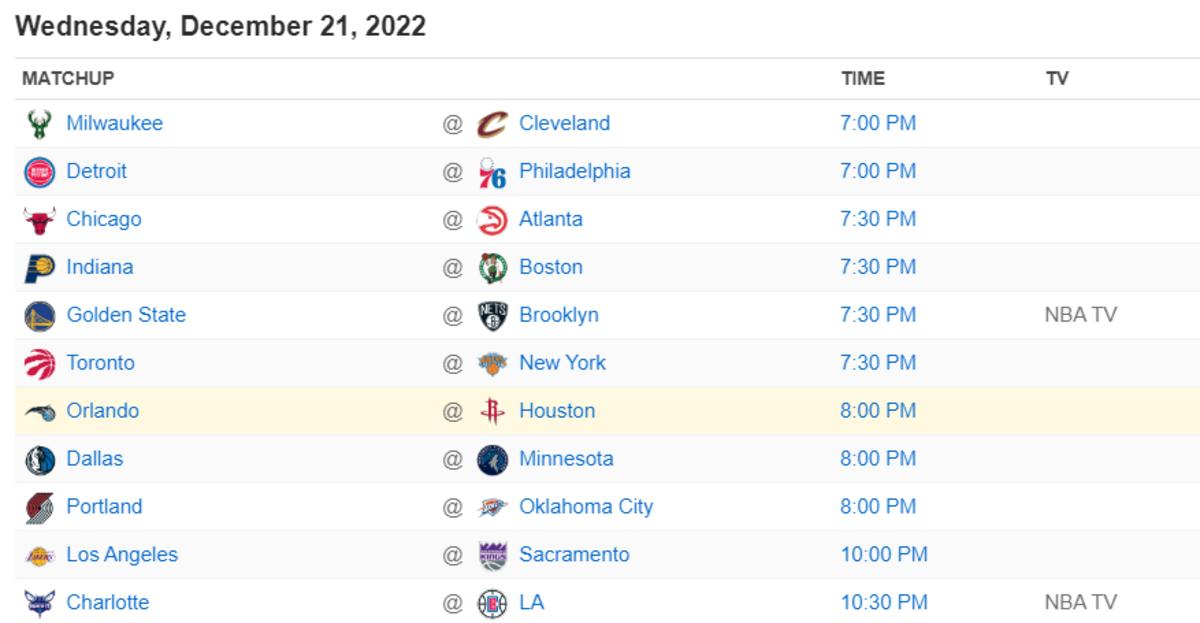
Task: Click the Cleveland Cavaliers logo icon
Action: point(492,124)
